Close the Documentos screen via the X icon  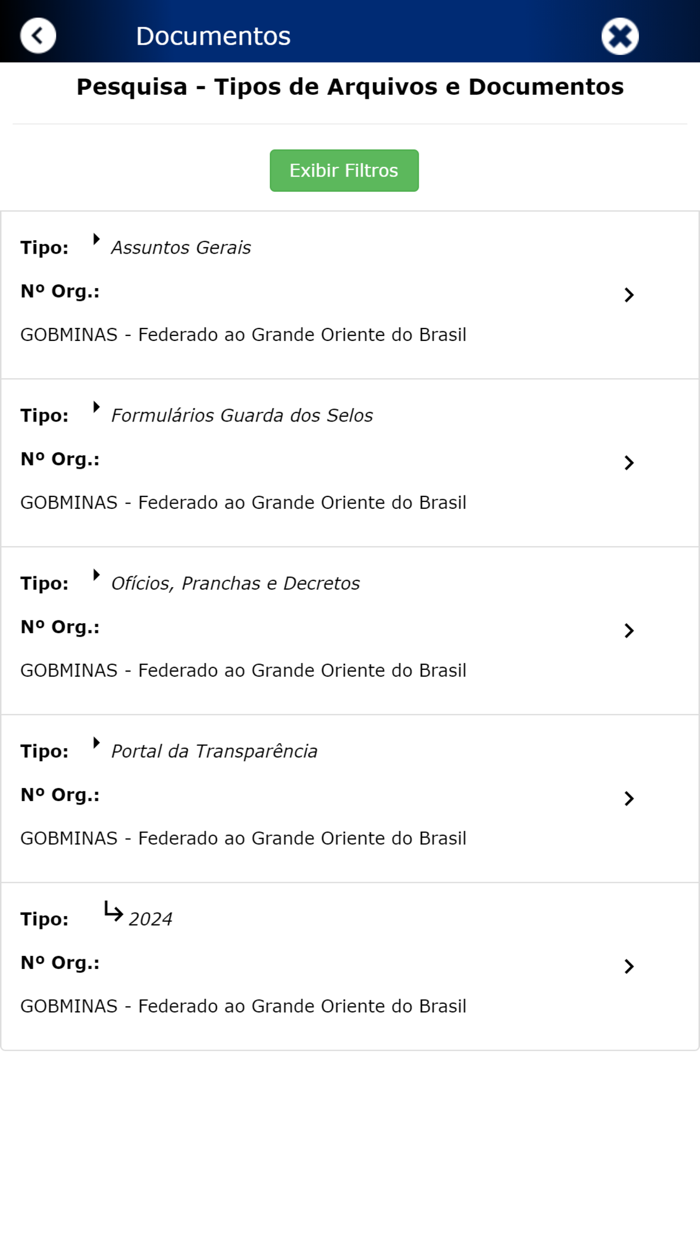tap(620, 34)
